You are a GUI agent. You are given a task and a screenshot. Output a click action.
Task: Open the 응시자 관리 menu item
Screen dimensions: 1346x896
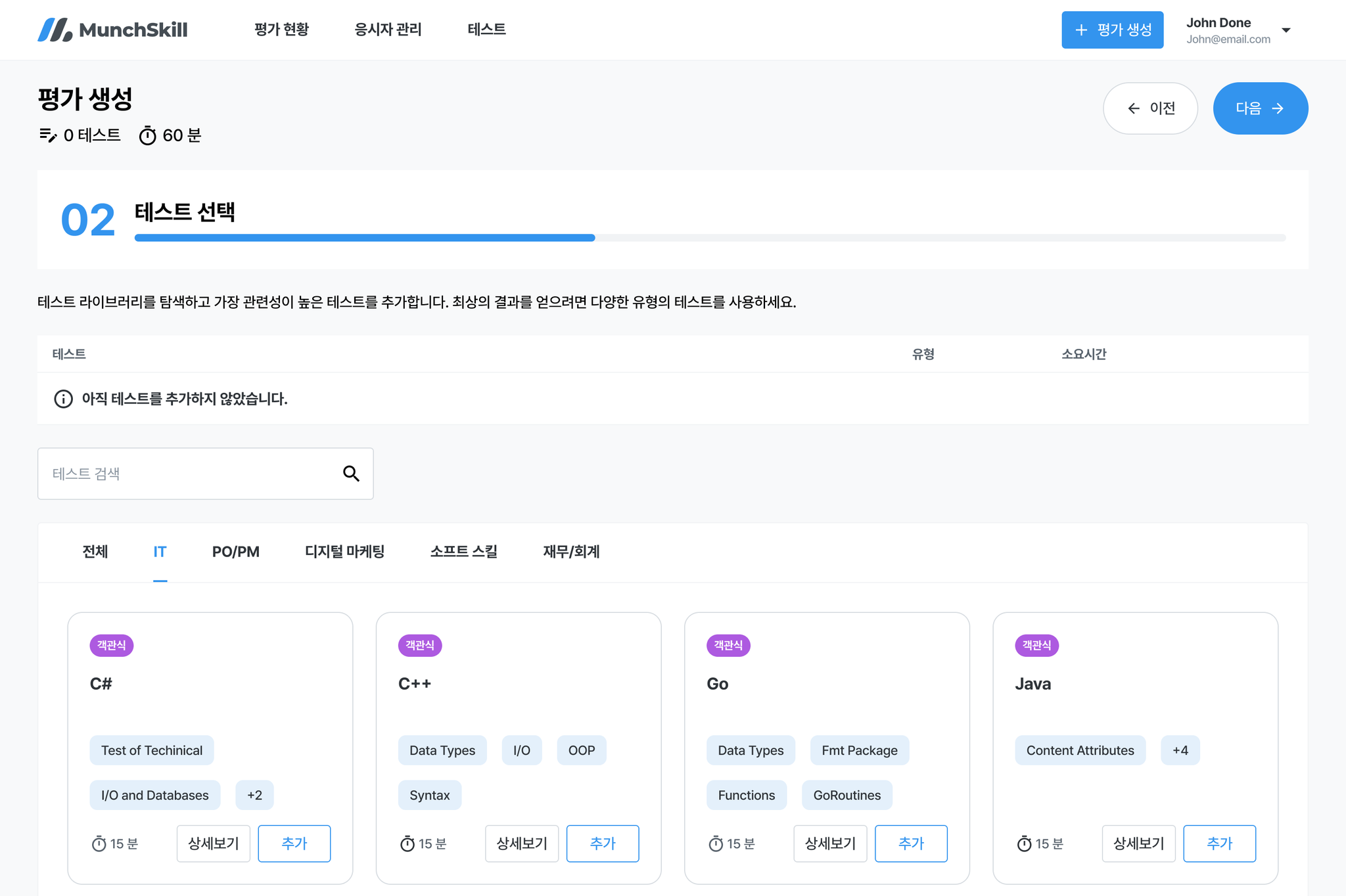(388, 30)
